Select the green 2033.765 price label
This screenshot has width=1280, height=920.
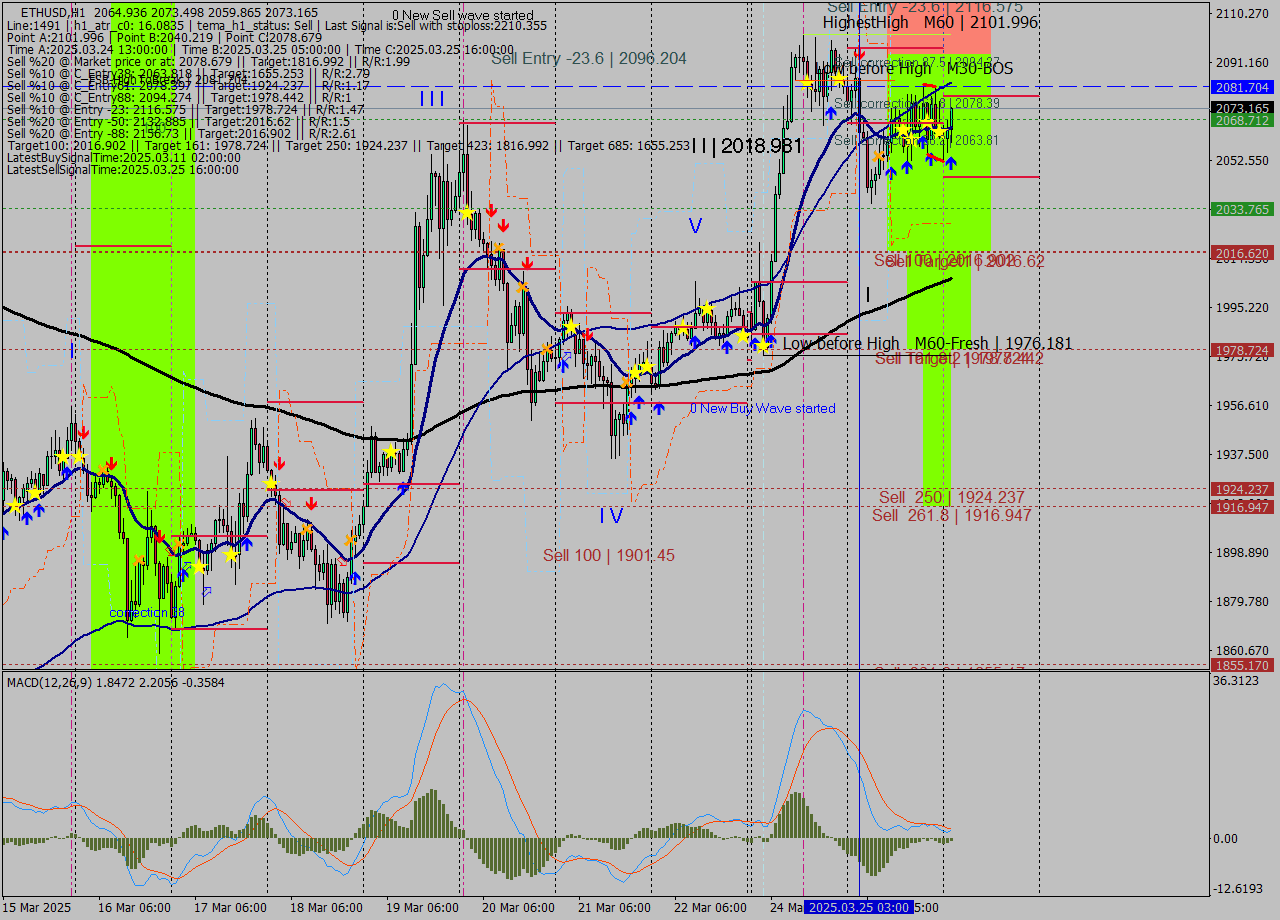(x=1241, y=209)
